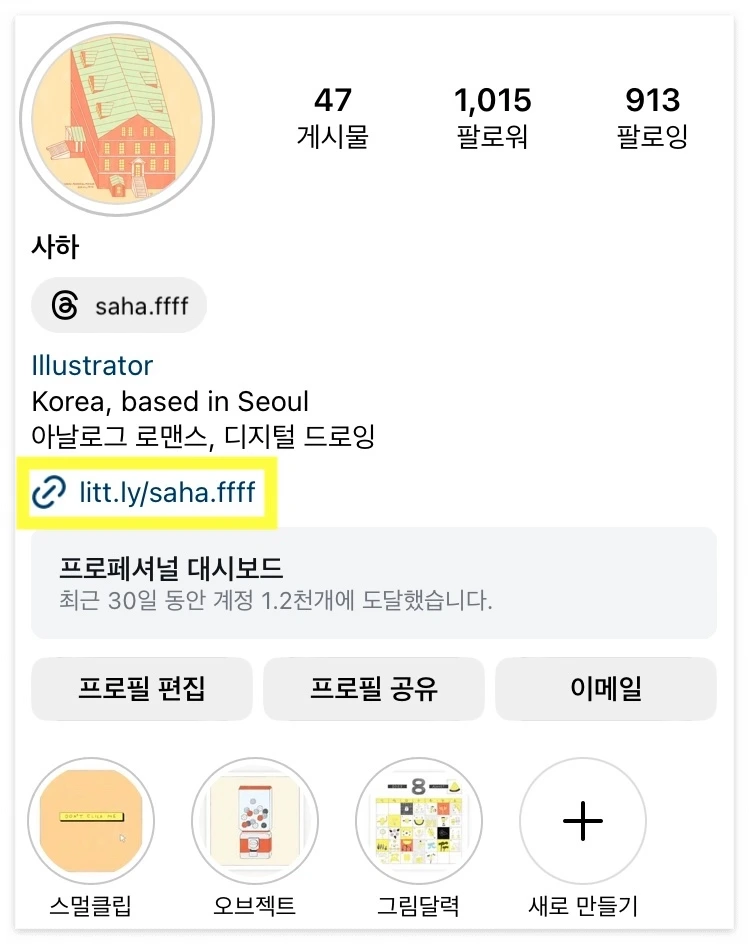Open the 1,015 팔로워 list
Viewport: 749px width, 944px height.
pos(493,117)
